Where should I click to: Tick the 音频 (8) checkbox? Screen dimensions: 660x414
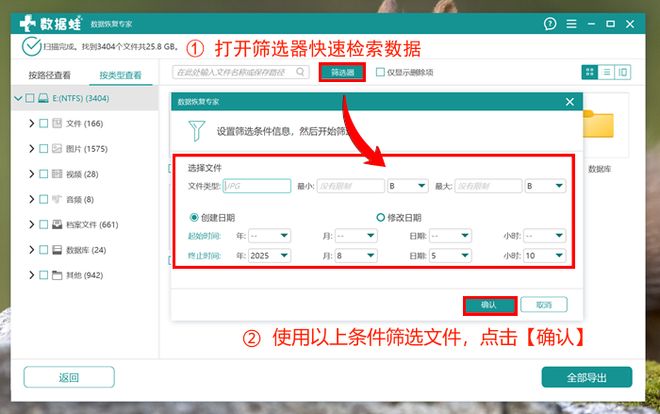point(43,199)
